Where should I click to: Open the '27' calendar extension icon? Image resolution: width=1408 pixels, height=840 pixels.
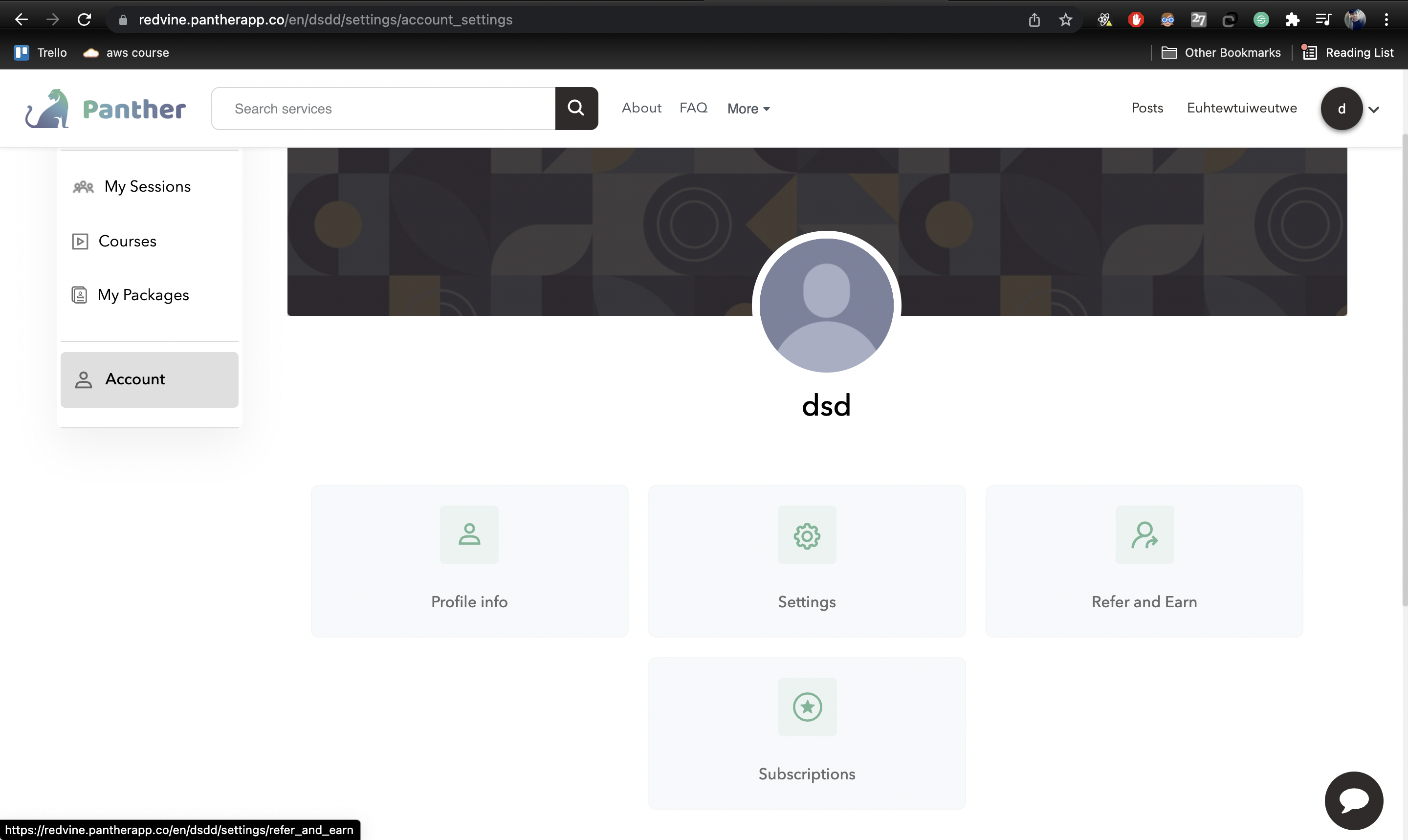tap(1198, 20)
